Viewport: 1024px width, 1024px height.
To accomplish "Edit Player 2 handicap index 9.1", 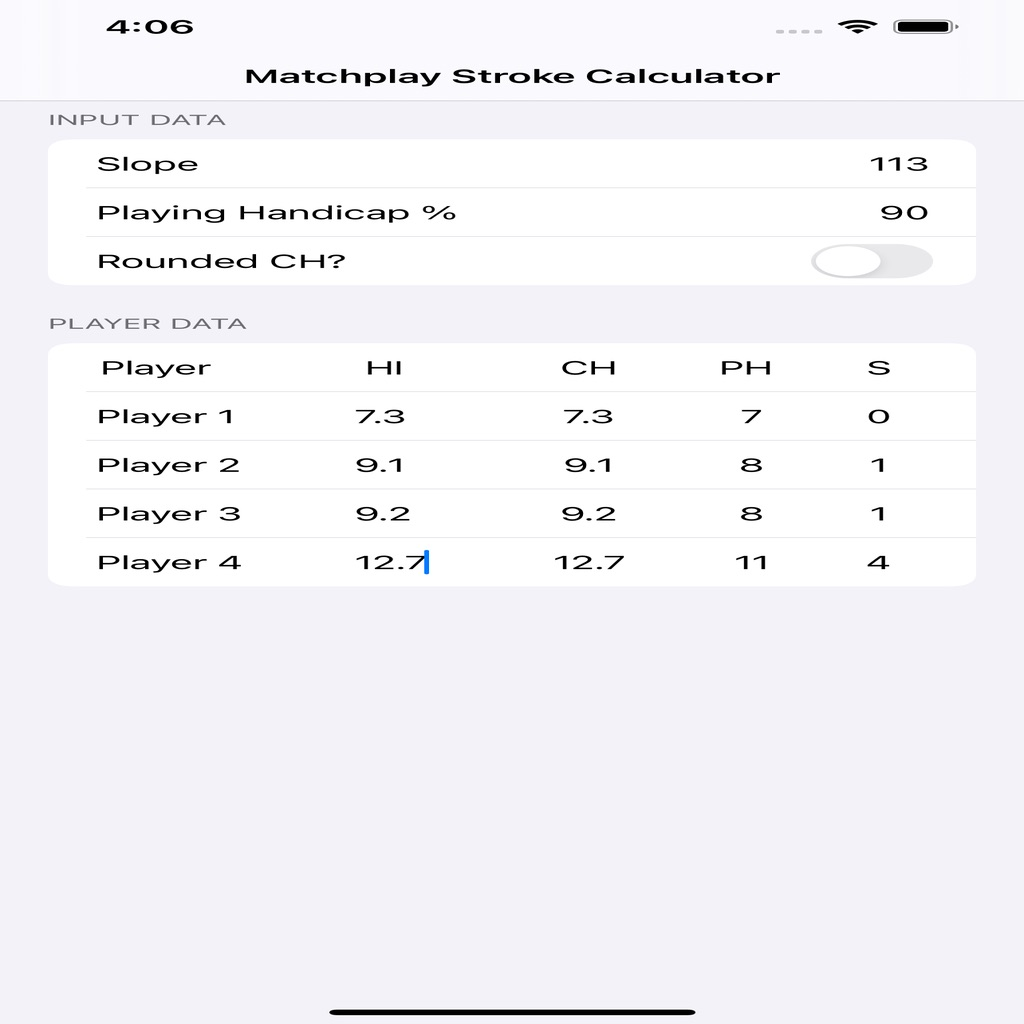I will (379, 465).
